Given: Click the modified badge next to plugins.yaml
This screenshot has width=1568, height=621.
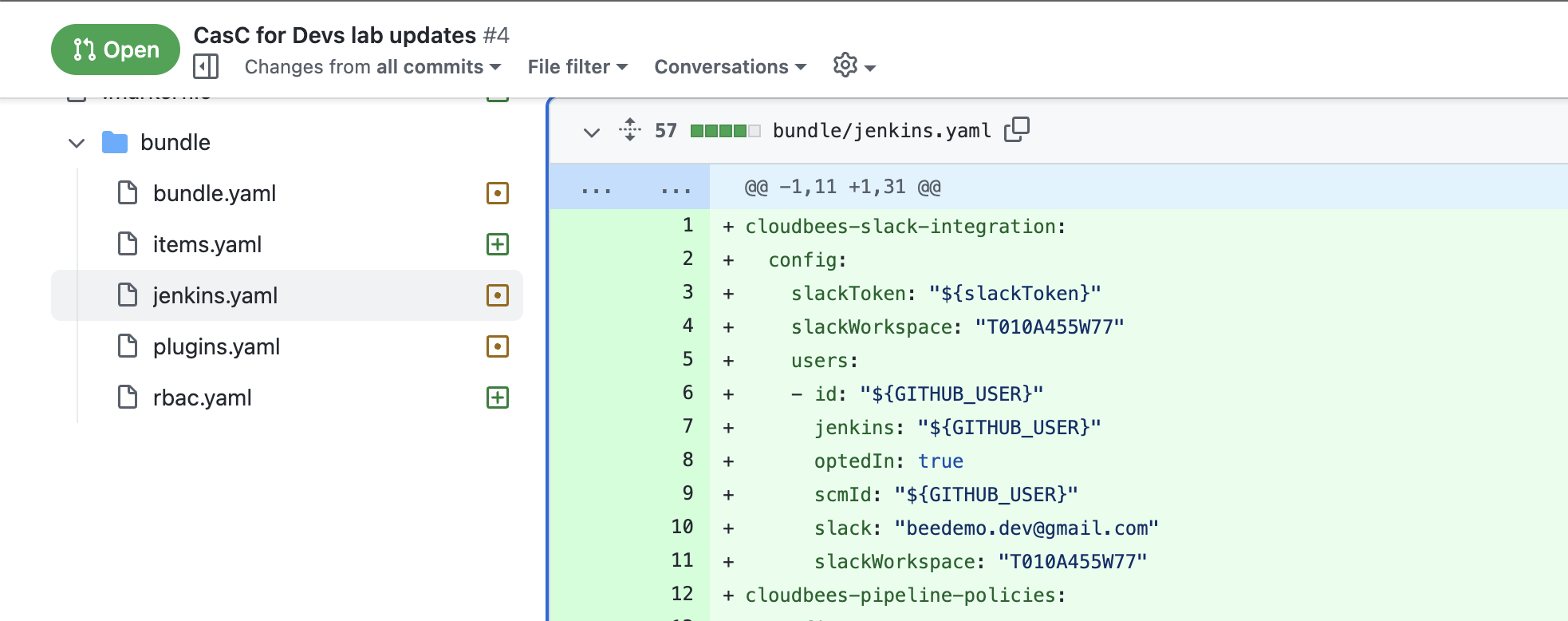Looking at the screenshot, I should (x=498, y=346).
